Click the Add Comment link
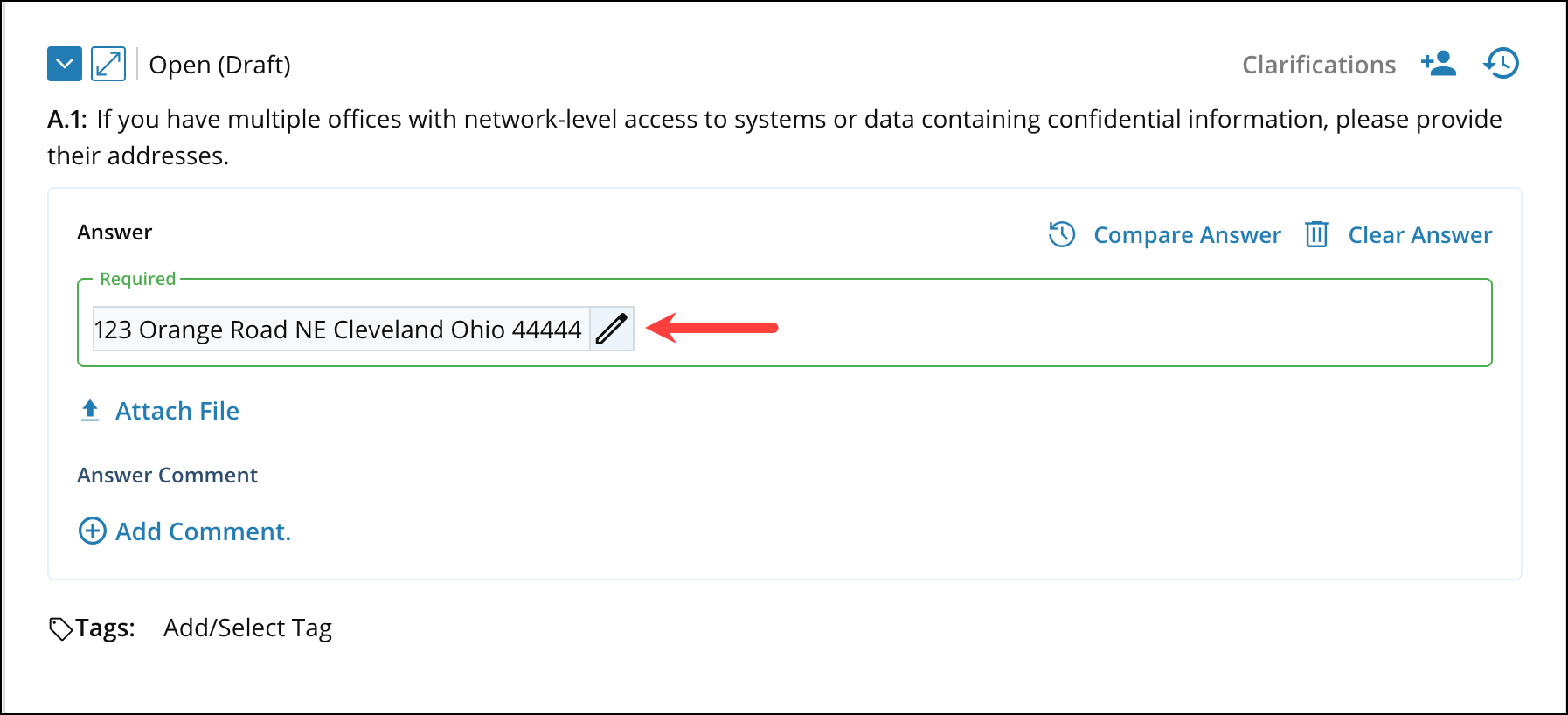Image resolution: width=1568 pixels, height=715 pixels. 203,531
